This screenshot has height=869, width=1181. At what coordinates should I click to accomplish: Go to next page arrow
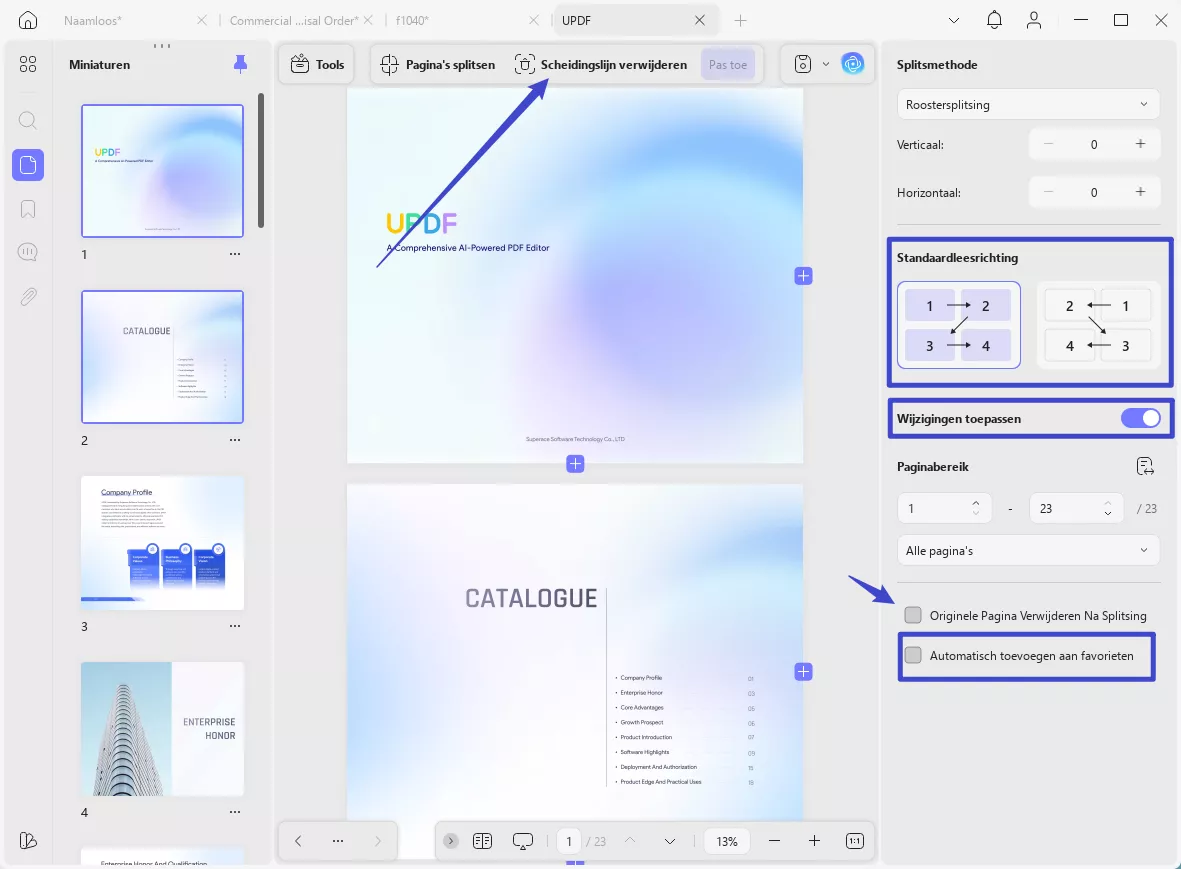[x=670, y=841]
